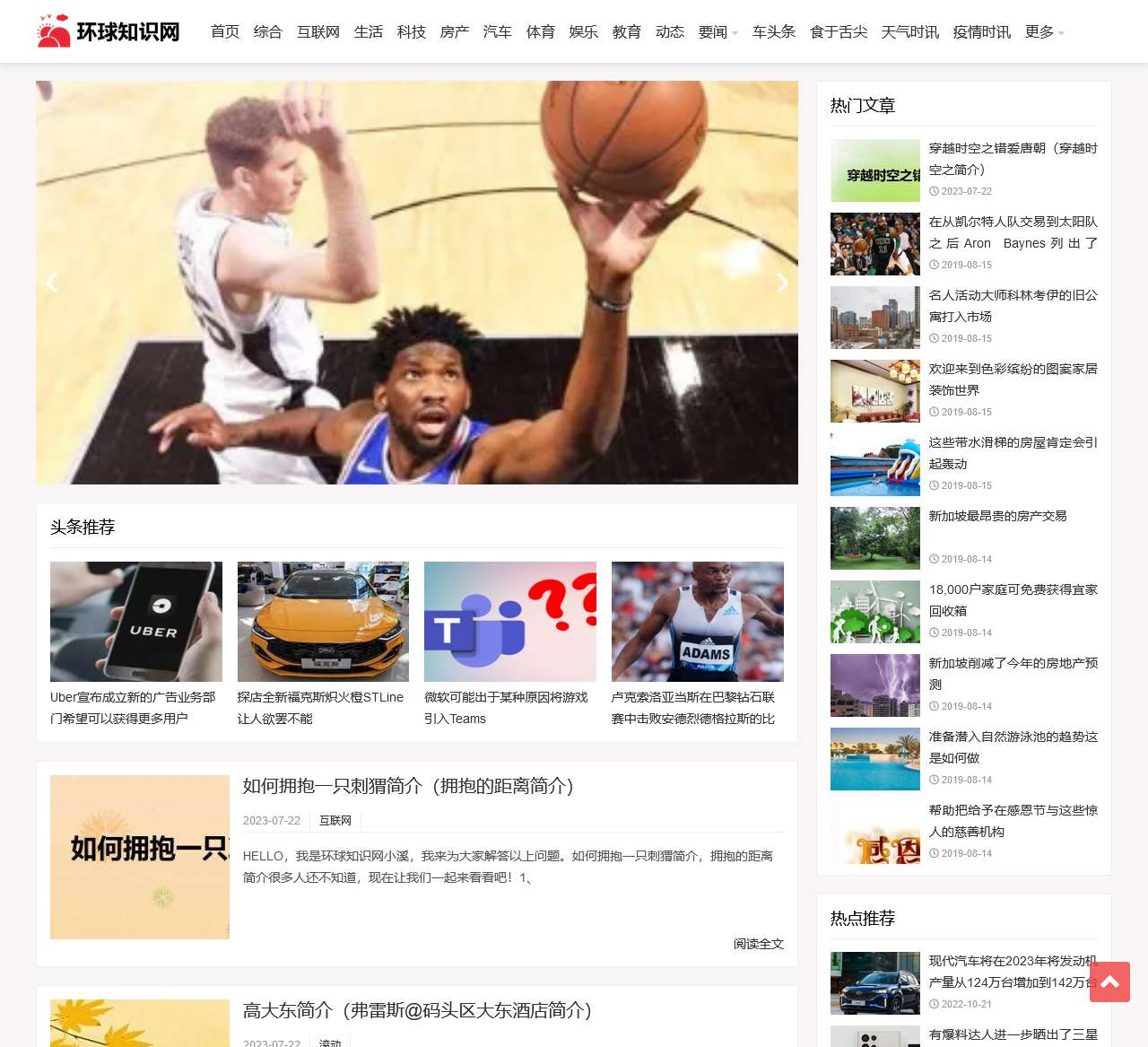Image resolution: width=1148 pixels, height=1047 pixels.
Task: Select the 体育 navigation item
Action: coord(541,32)
